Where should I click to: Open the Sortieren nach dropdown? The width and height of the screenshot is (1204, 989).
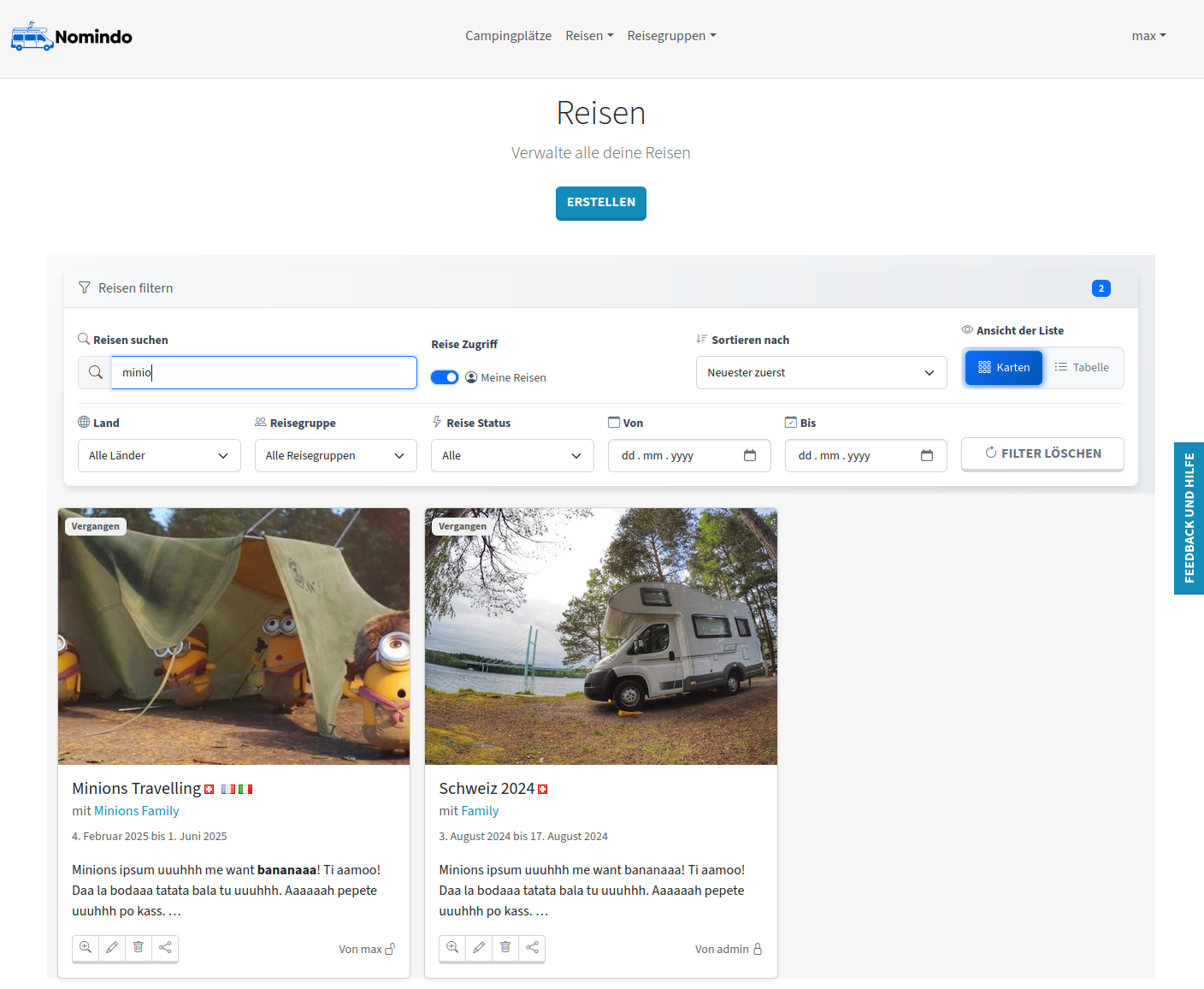[821, 372]
